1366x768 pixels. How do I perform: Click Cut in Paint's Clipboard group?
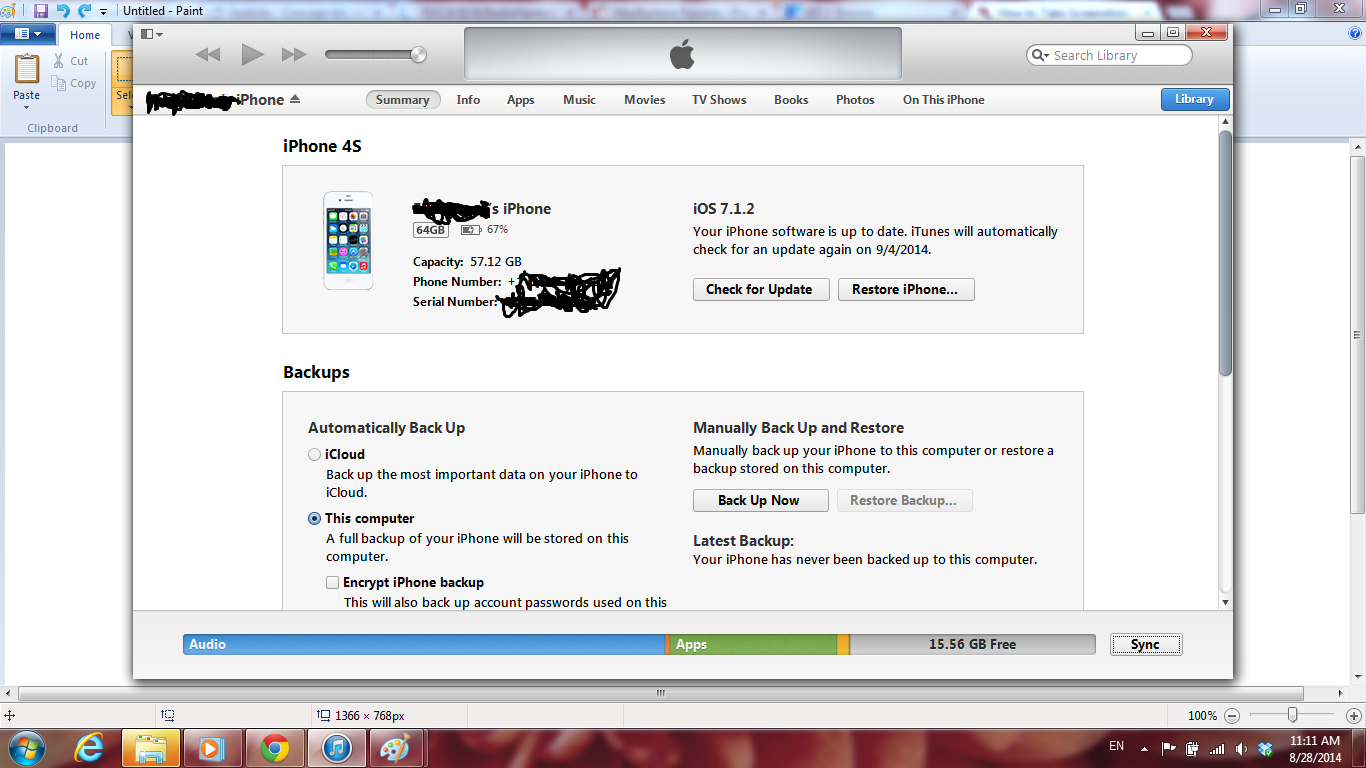click(71, 61)
